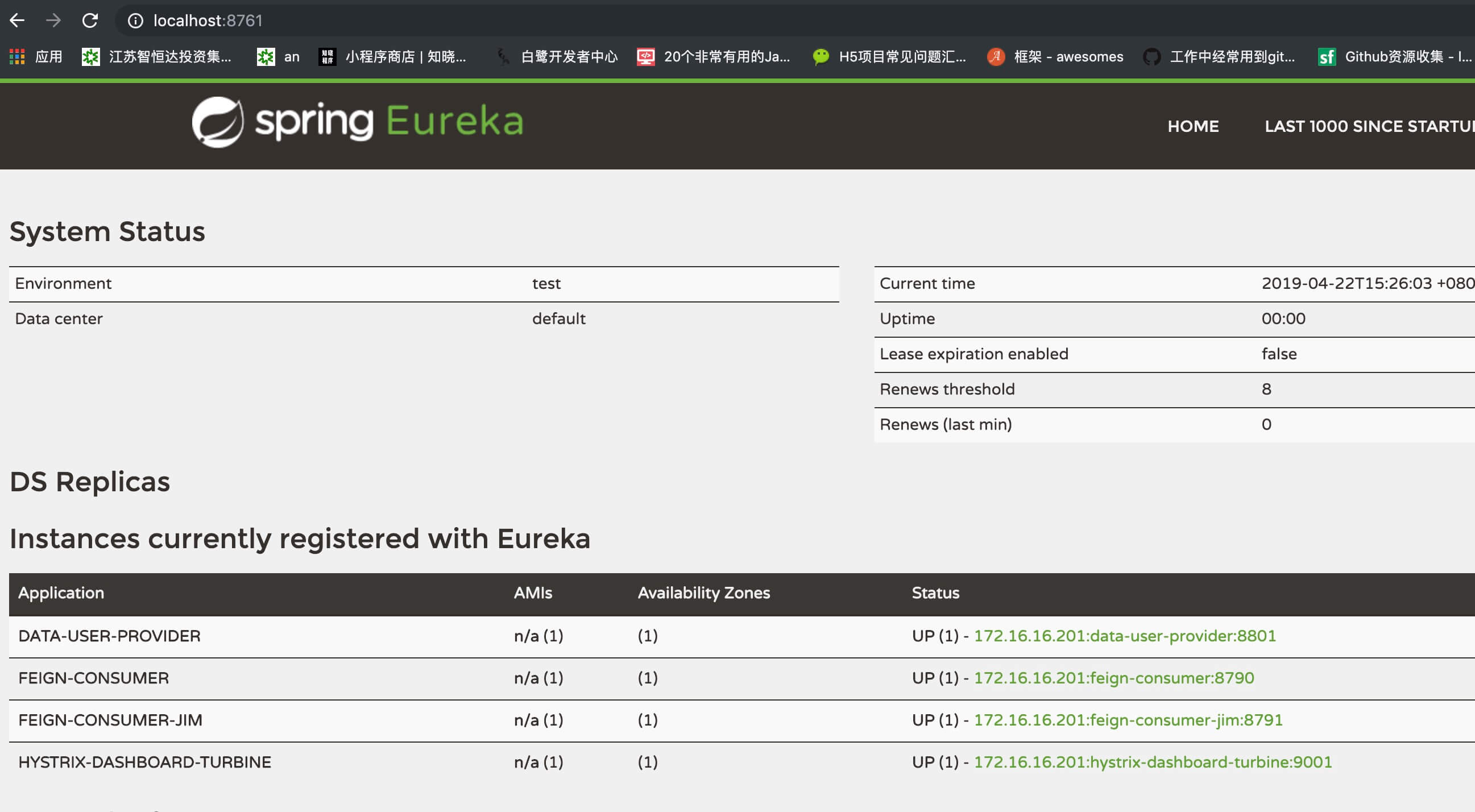The image size is (1475, 812).
Task: Click the Renews threshold value 8
Action: tap(1266, 390)
